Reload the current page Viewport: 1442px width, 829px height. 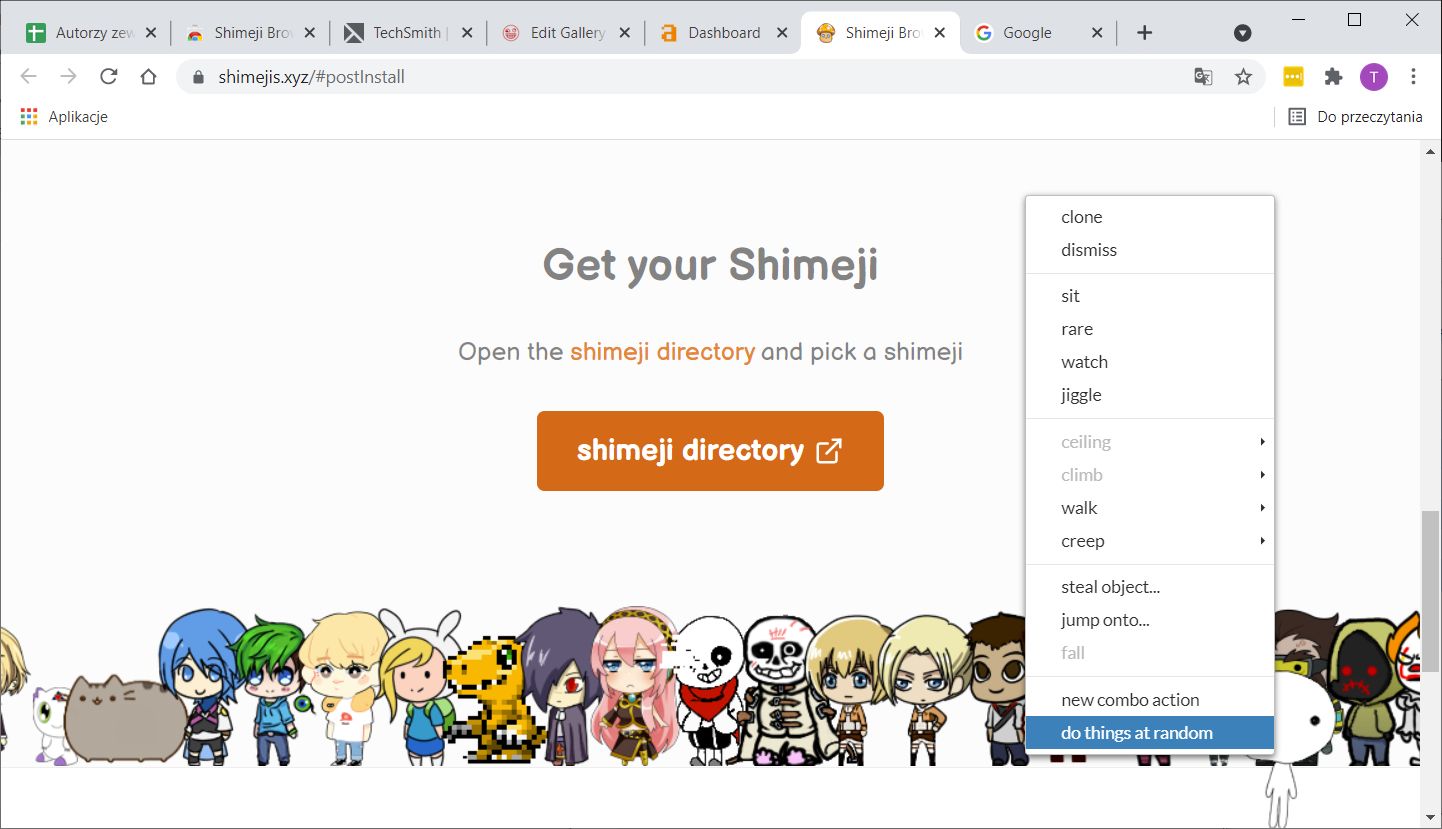109,77
